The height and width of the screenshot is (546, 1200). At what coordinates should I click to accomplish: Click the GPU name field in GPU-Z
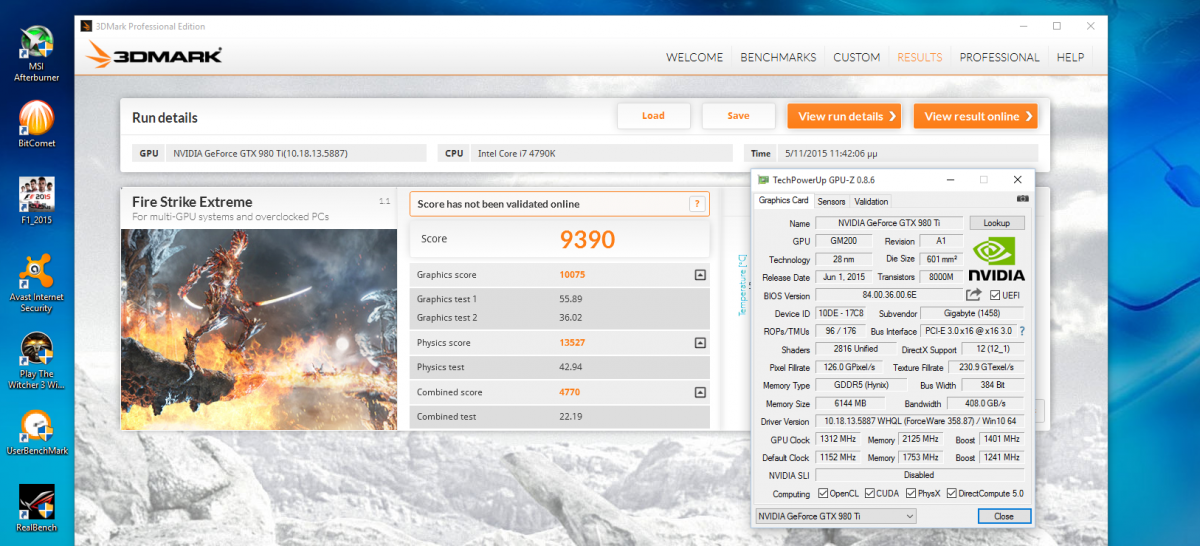pos(889,223)
